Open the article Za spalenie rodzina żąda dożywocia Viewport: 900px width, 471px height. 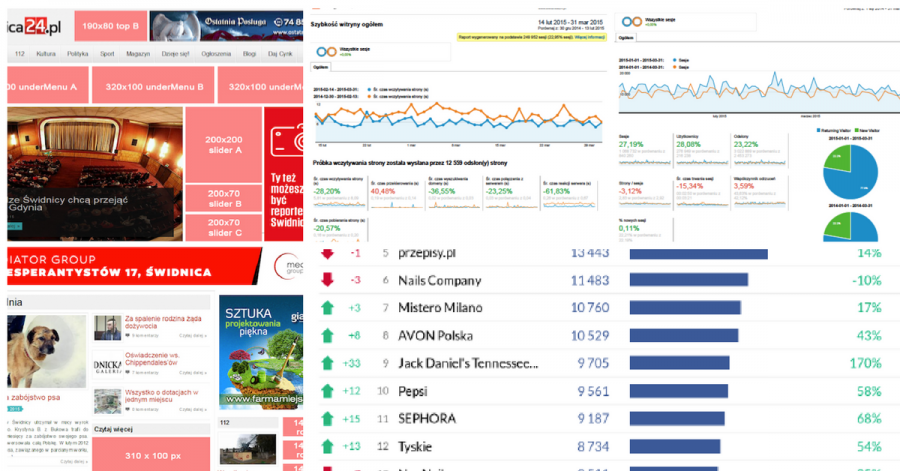click(x=163, y=322)
